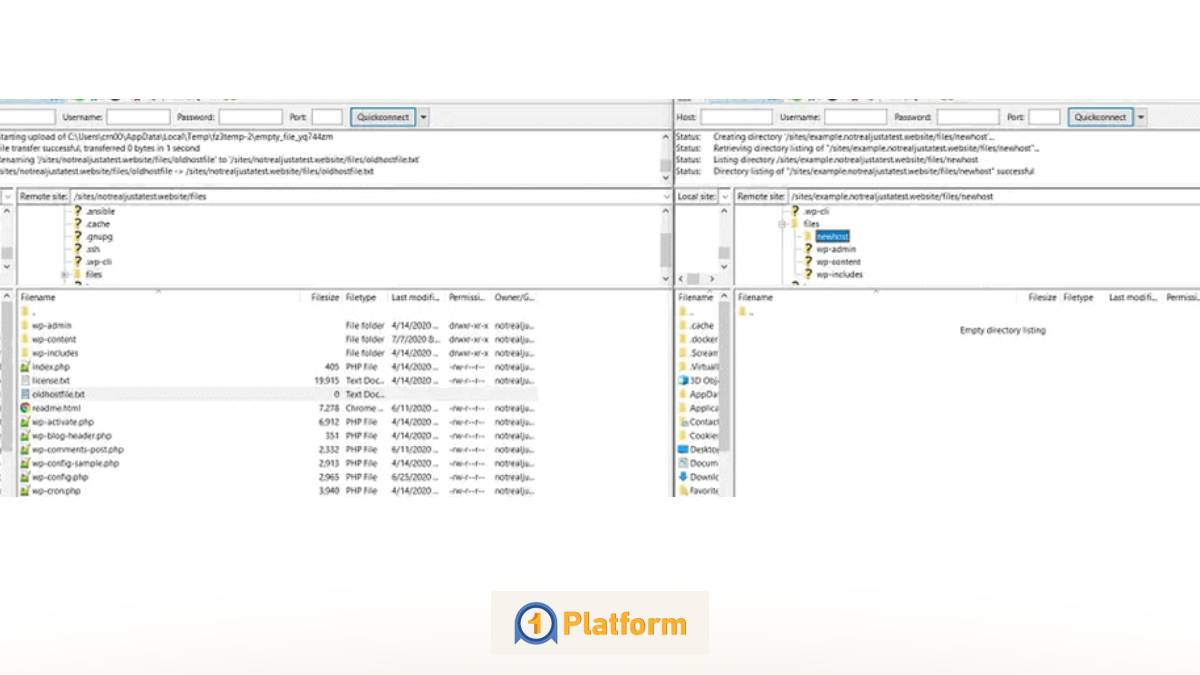Image resolution: width=1200 pixels, height=675 pixels.
Task: Click the Password field in right window
Action: tap(967, 117)
